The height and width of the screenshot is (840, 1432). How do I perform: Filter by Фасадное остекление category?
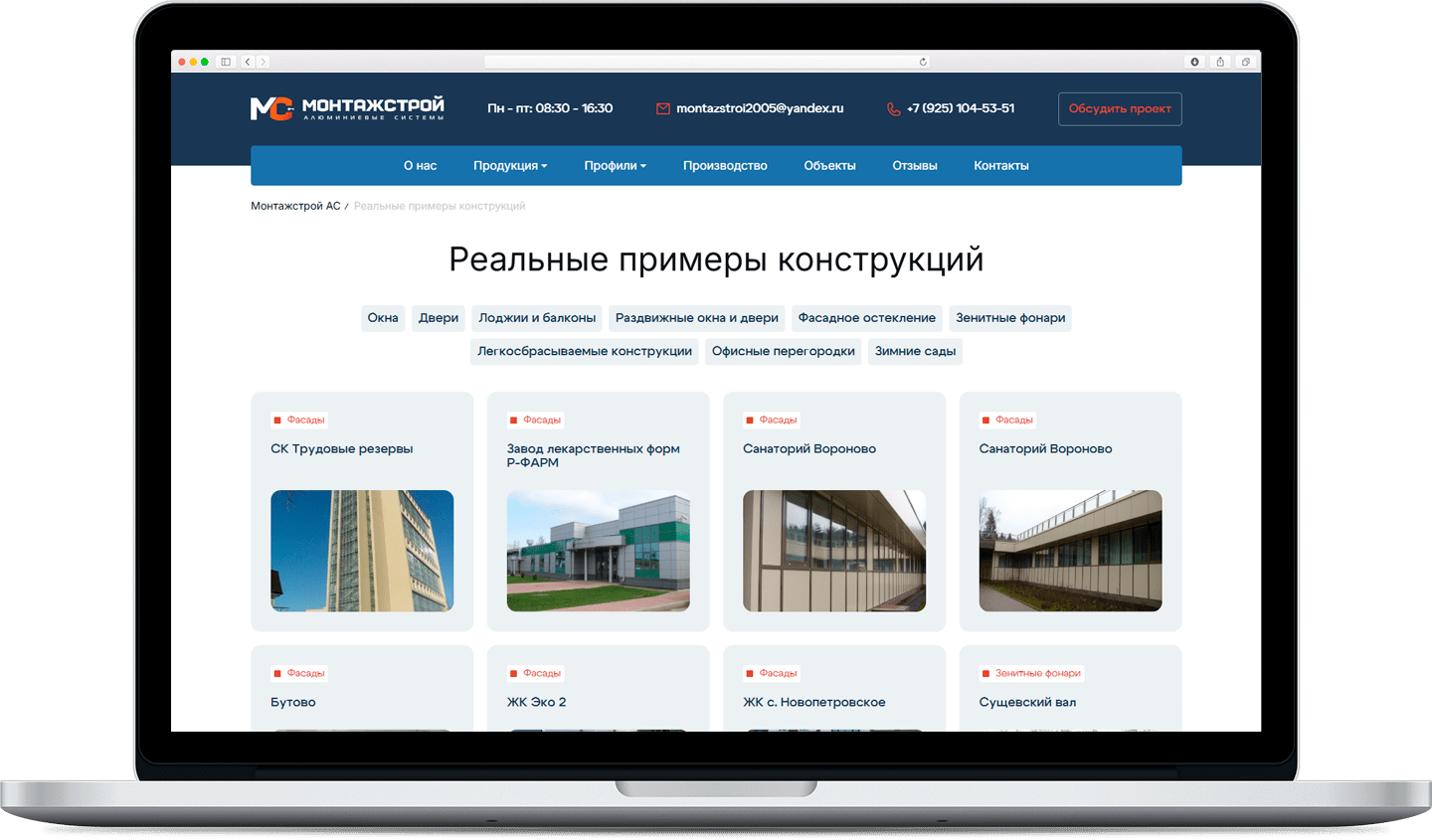(867, 318)
